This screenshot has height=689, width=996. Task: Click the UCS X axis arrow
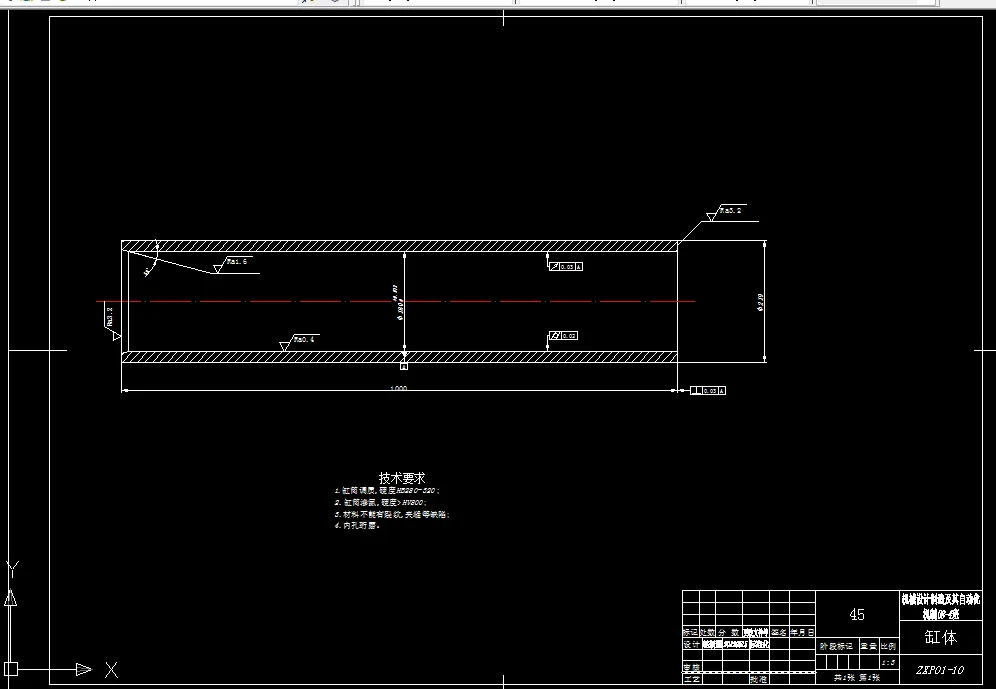tap(83, 669)
